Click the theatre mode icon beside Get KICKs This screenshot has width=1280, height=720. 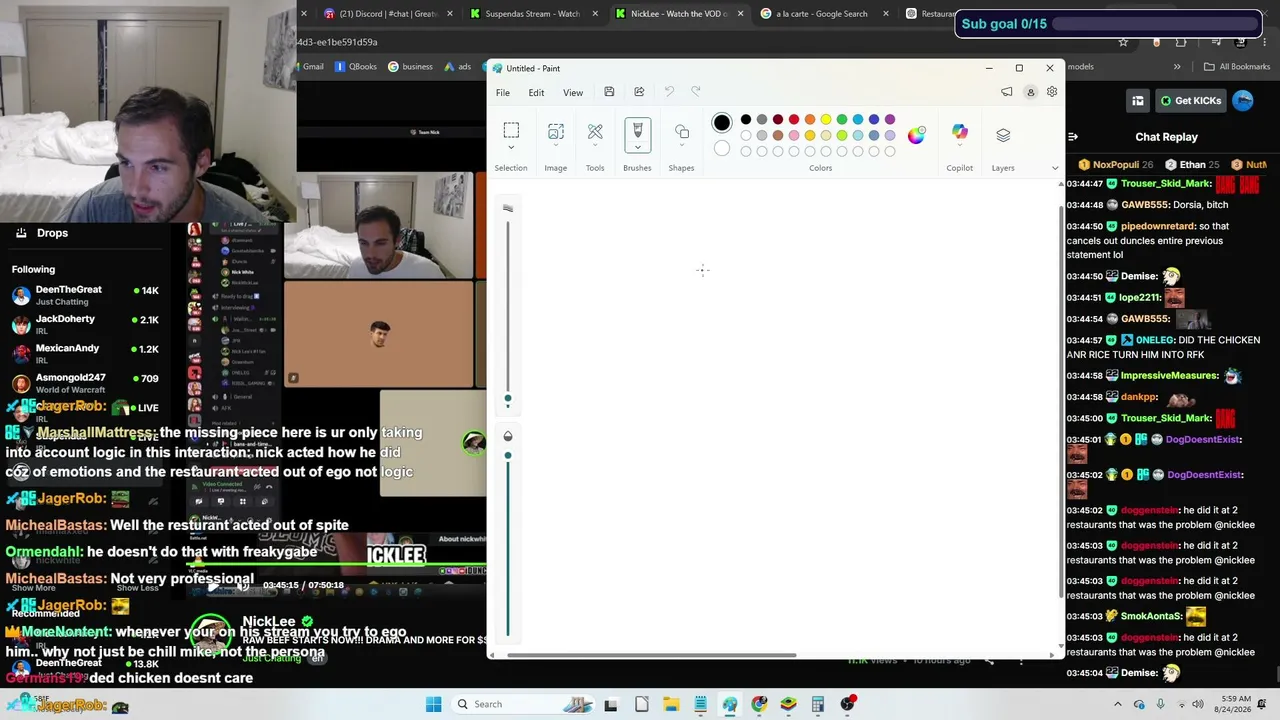pos(1138,101)
